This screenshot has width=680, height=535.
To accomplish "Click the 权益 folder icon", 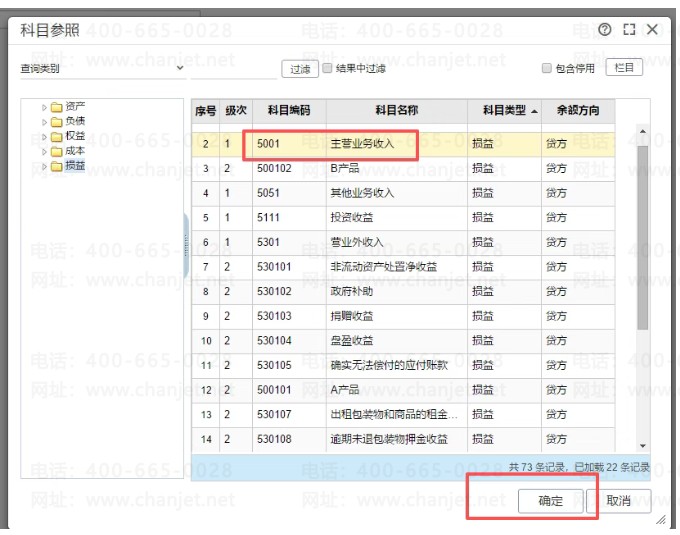I will click(56, 137).
